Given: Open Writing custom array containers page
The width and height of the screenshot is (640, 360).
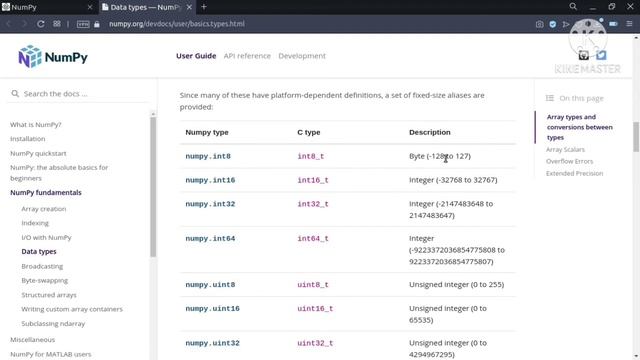Looking at the screenshot, I should (x=72, y=309).
